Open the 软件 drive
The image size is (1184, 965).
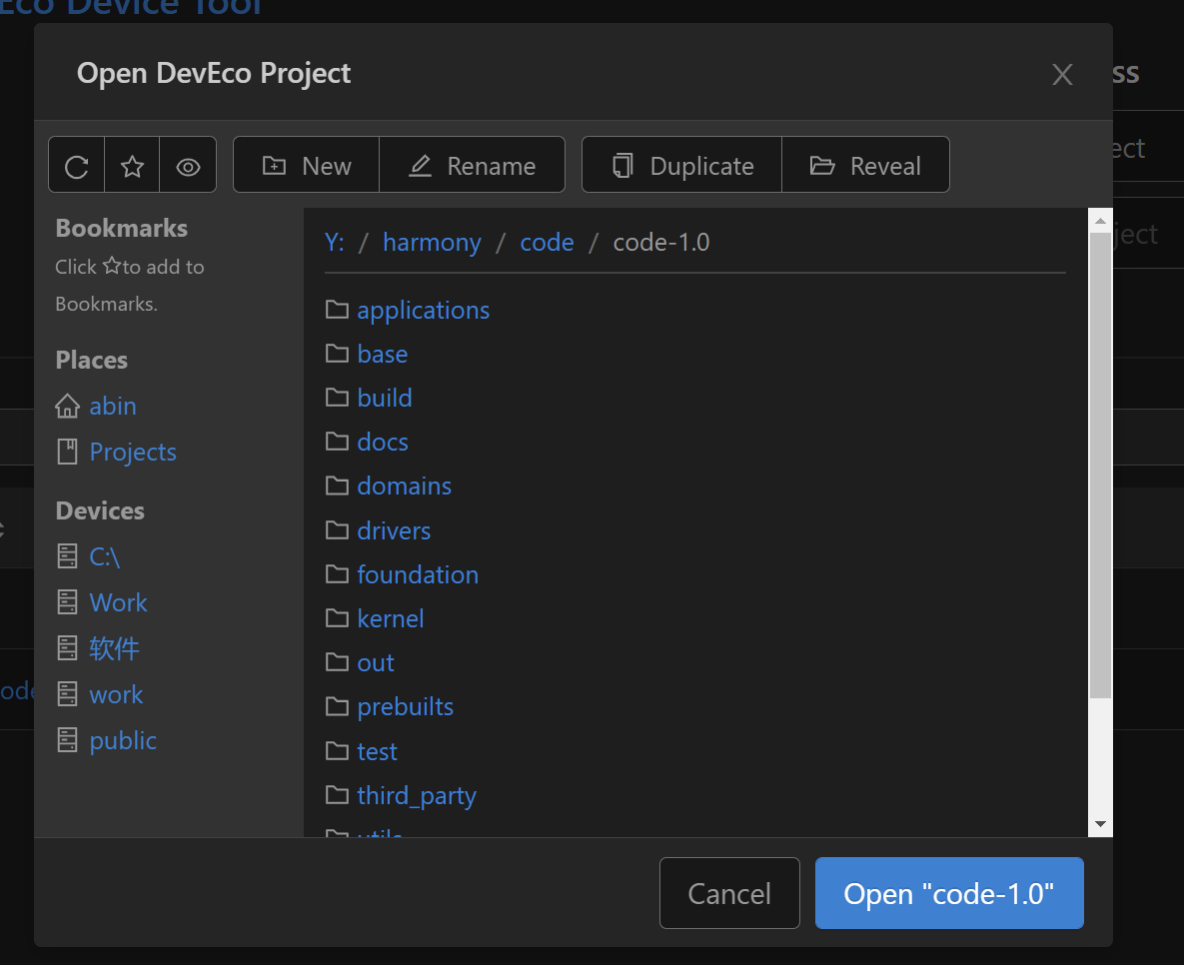click(114, 649)
